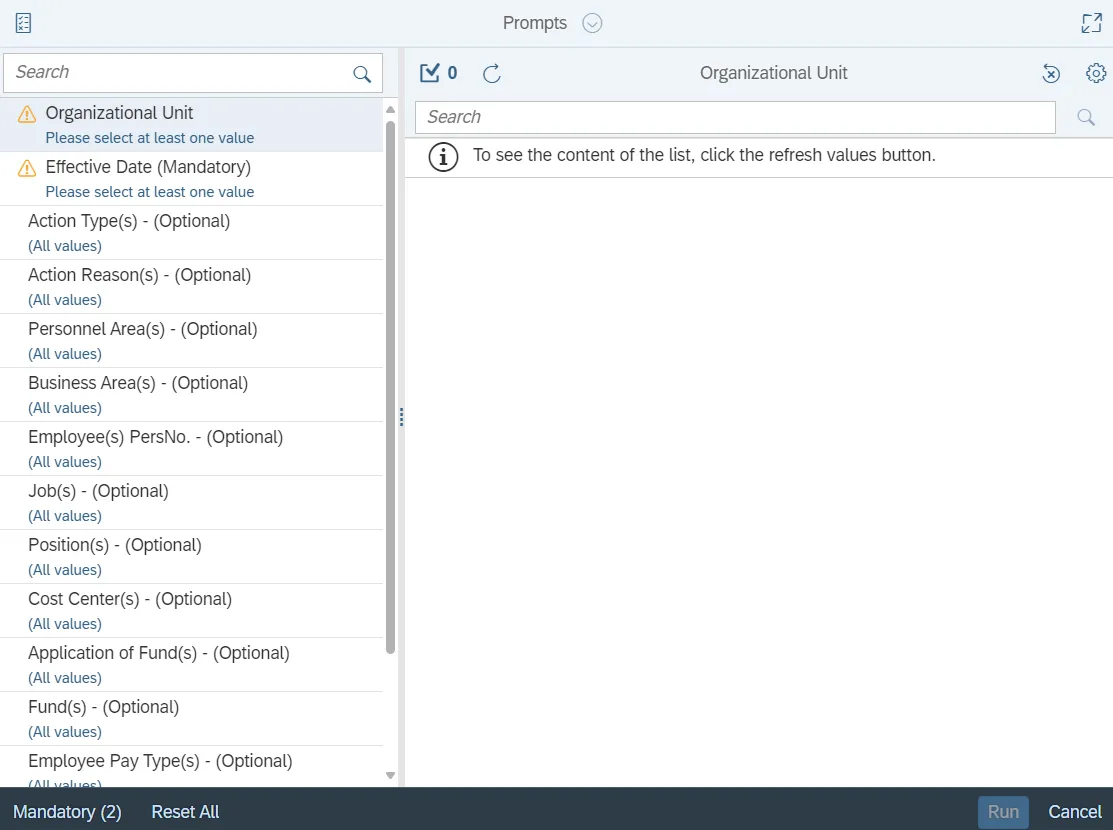Expand the Prompts dropdown chevron
The image size is (1113, 830).
pos(592,23)
